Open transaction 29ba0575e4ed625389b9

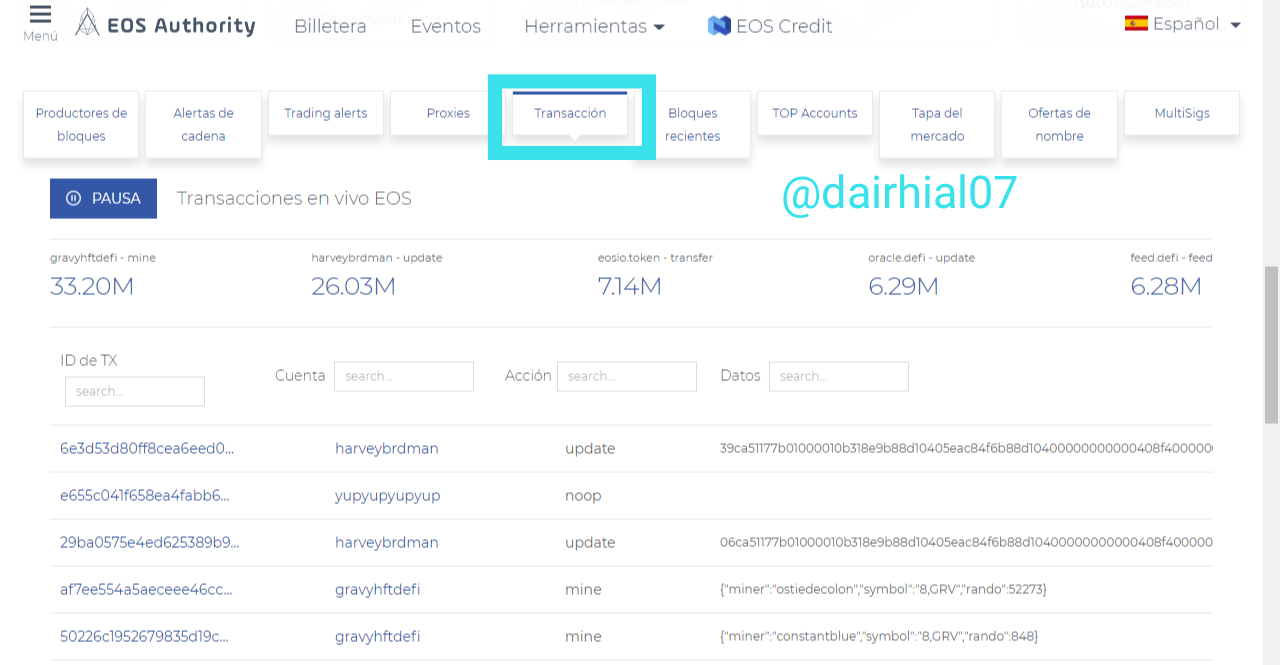coord(150,542)
